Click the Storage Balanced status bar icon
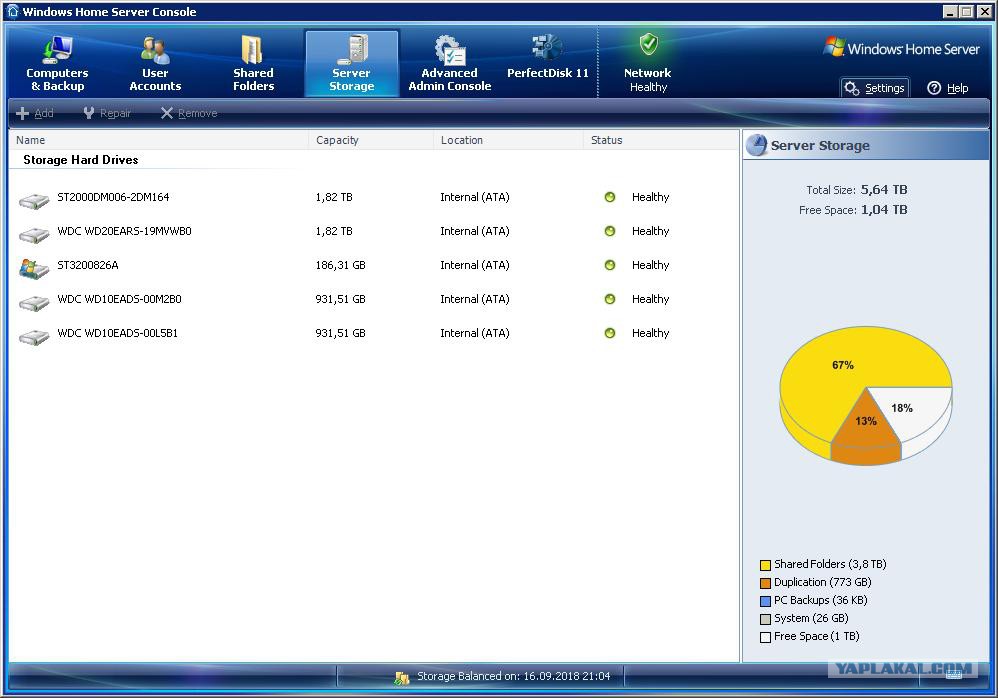Viewport: 998px width, 698px height. (x=402, y=678)
